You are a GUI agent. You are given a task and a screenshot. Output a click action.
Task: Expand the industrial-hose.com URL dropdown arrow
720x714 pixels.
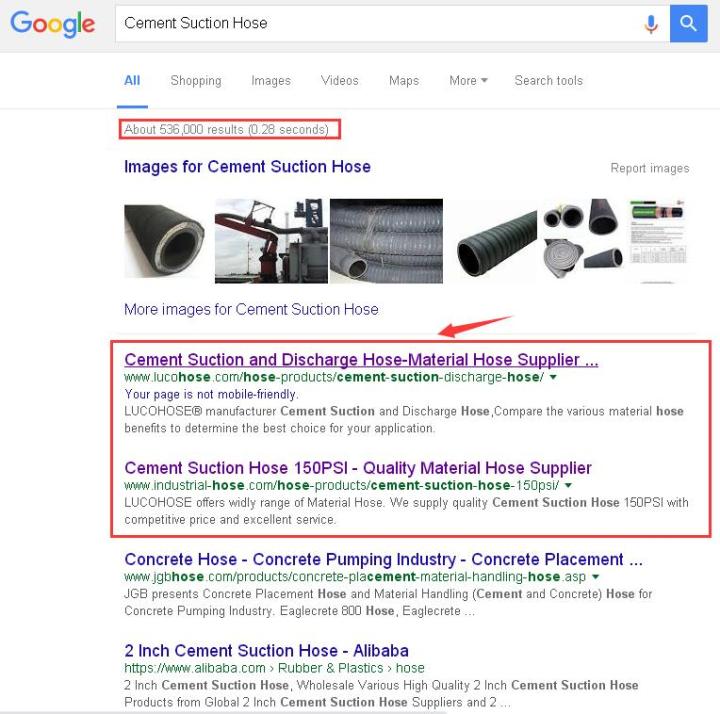(x=568, y=485)
